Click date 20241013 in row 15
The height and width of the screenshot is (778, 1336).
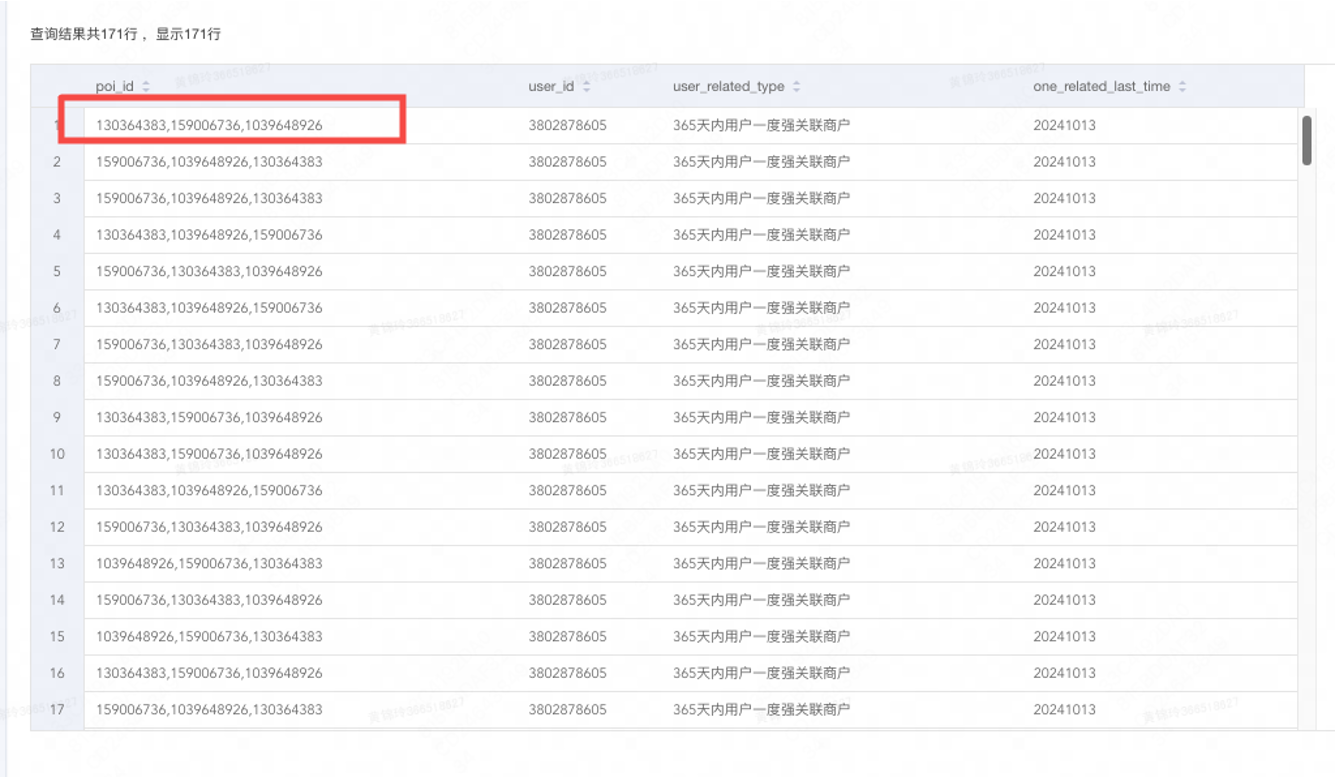coord(1064,636)
